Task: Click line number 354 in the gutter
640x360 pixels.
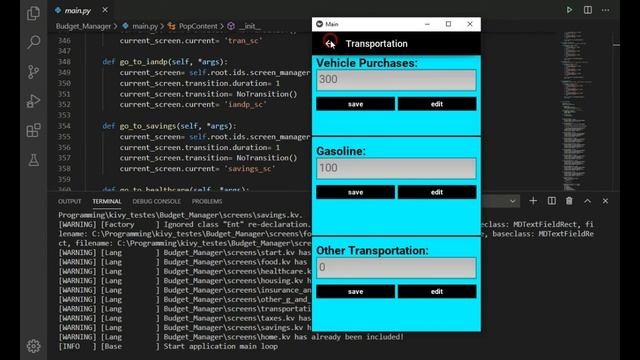Action: [64, 126]
